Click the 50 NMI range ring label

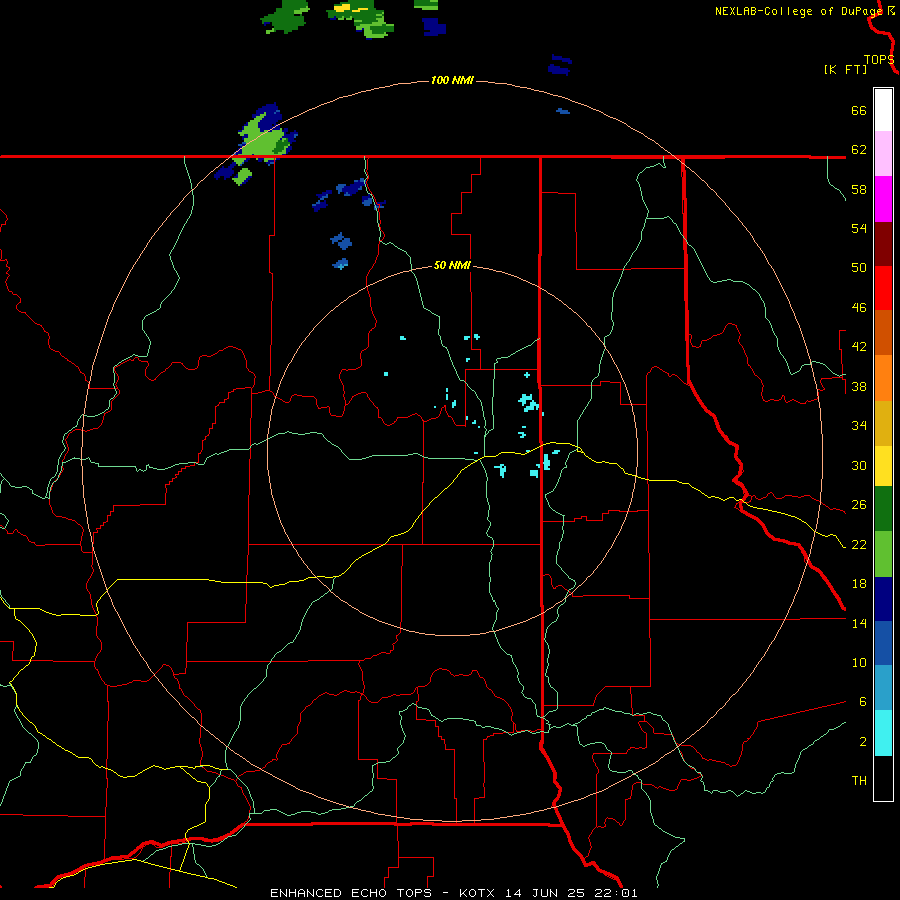pos(452,265)
